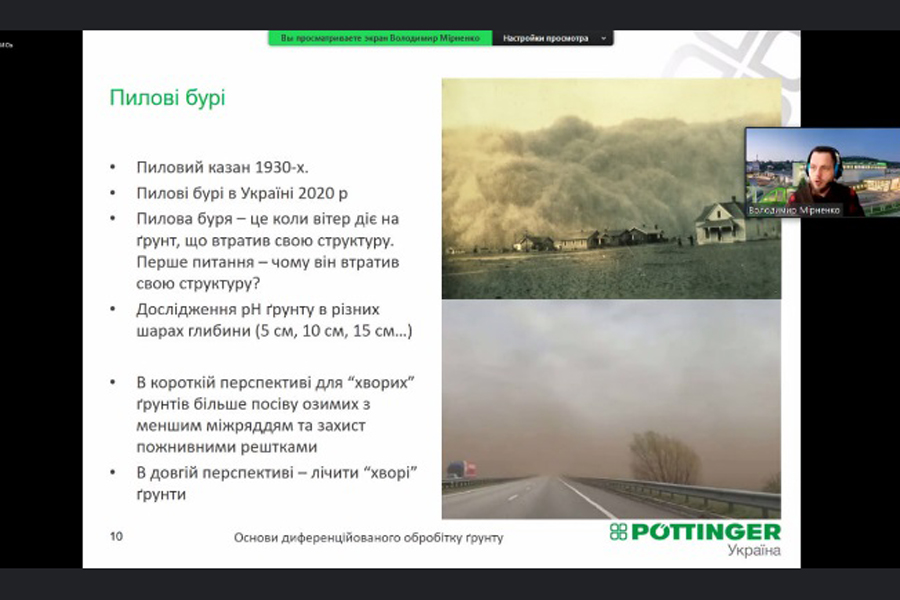Click the bullet 'Пиловий казан 1930-х.'
This screenshot has height=600, width=900.
[x=222, y=167]
